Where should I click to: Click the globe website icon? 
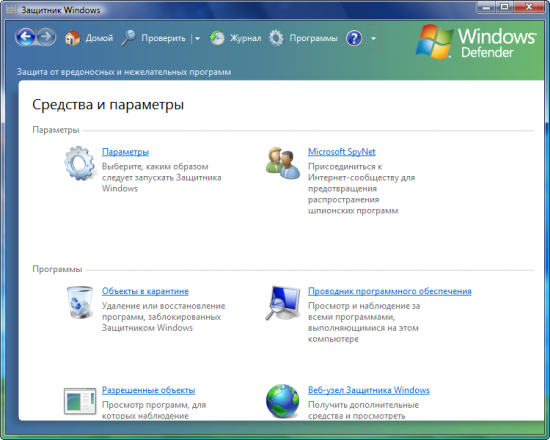[x=283, y=401]
